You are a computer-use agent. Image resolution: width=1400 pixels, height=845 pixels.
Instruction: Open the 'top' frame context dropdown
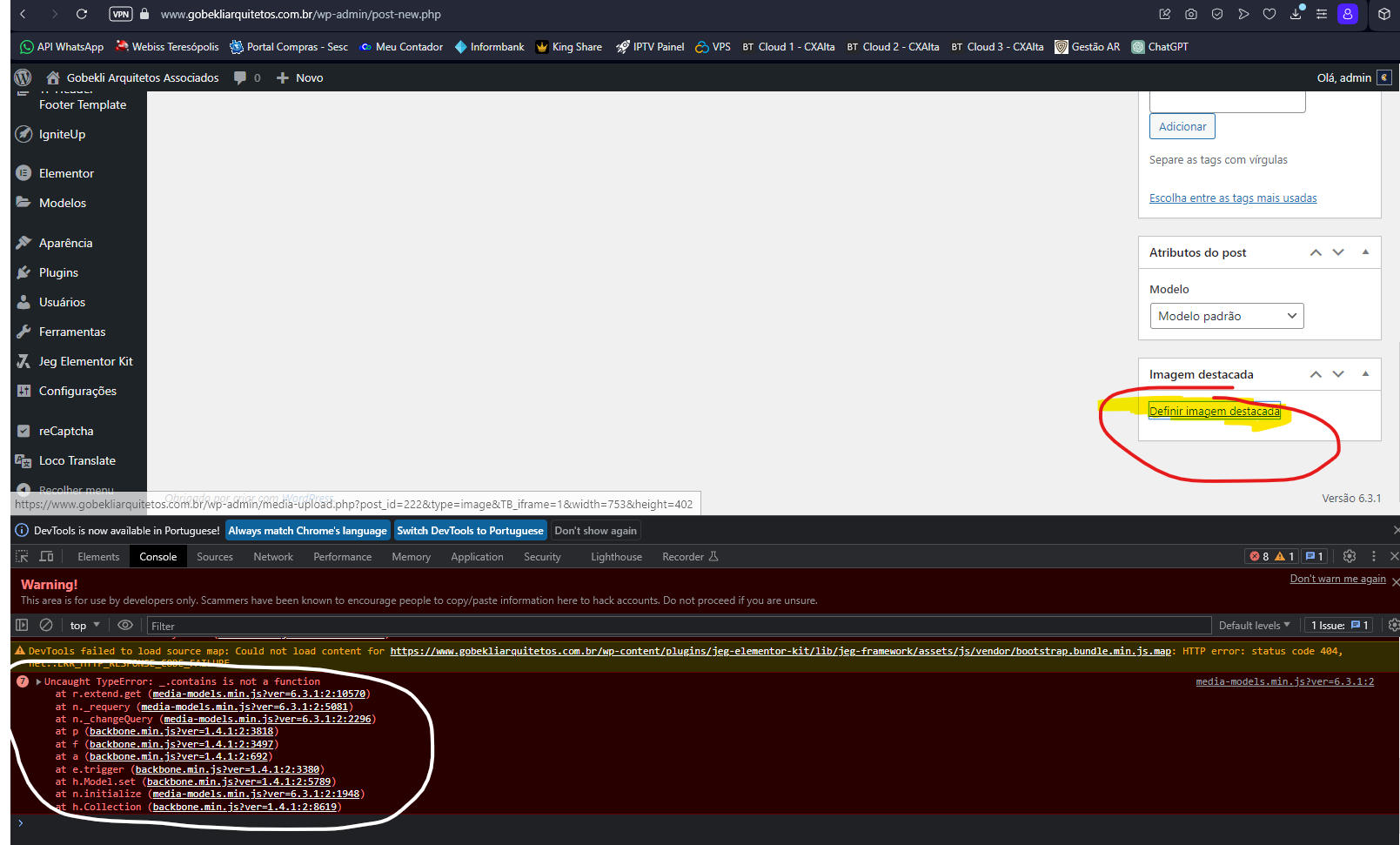84,625
